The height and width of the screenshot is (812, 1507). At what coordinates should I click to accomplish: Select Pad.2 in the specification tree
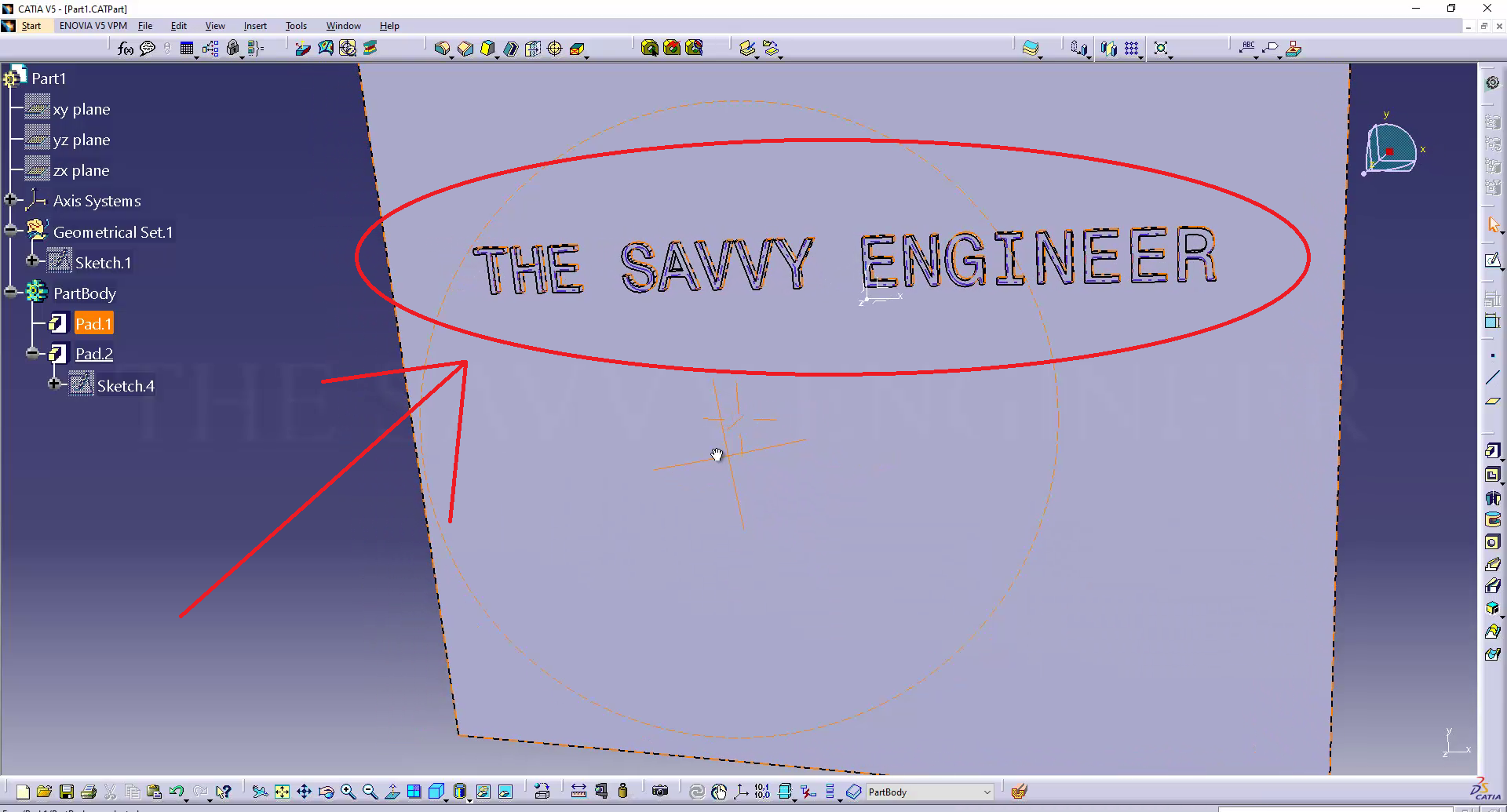[94, 354]
